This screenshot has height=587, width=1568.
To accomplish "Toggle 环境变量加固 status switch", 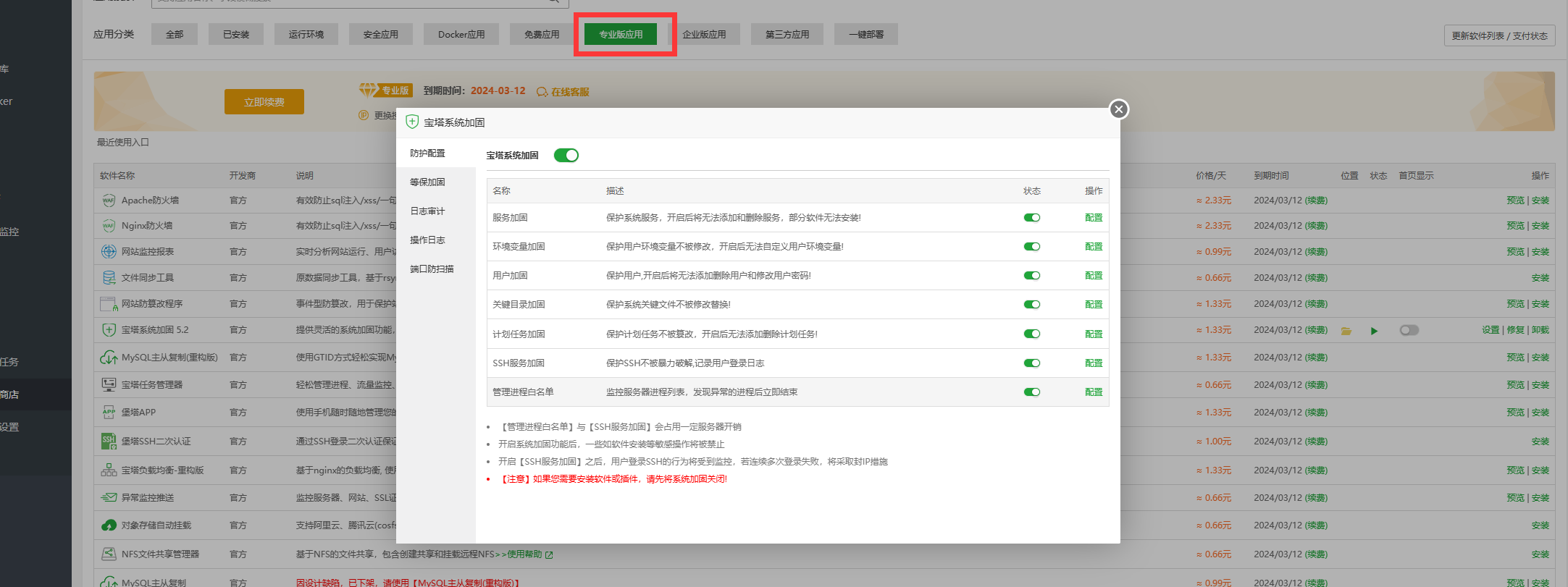I will (x=1032, y=247).
